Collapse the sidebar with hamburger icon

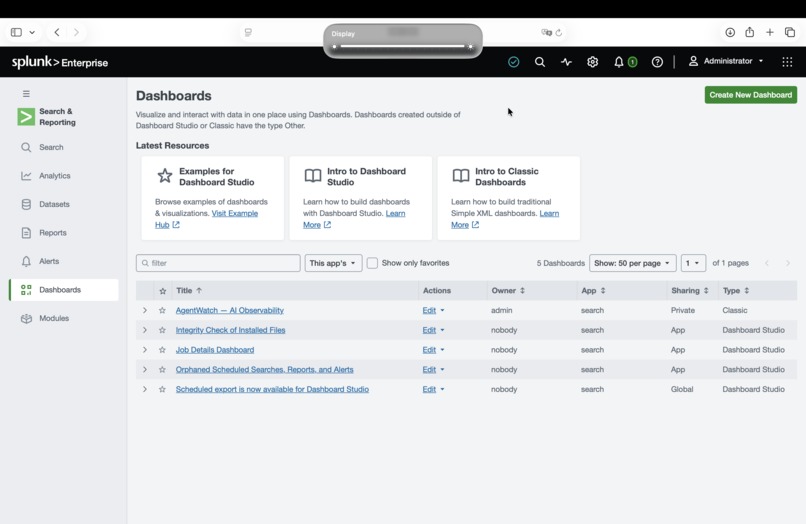tap(26, 94)
